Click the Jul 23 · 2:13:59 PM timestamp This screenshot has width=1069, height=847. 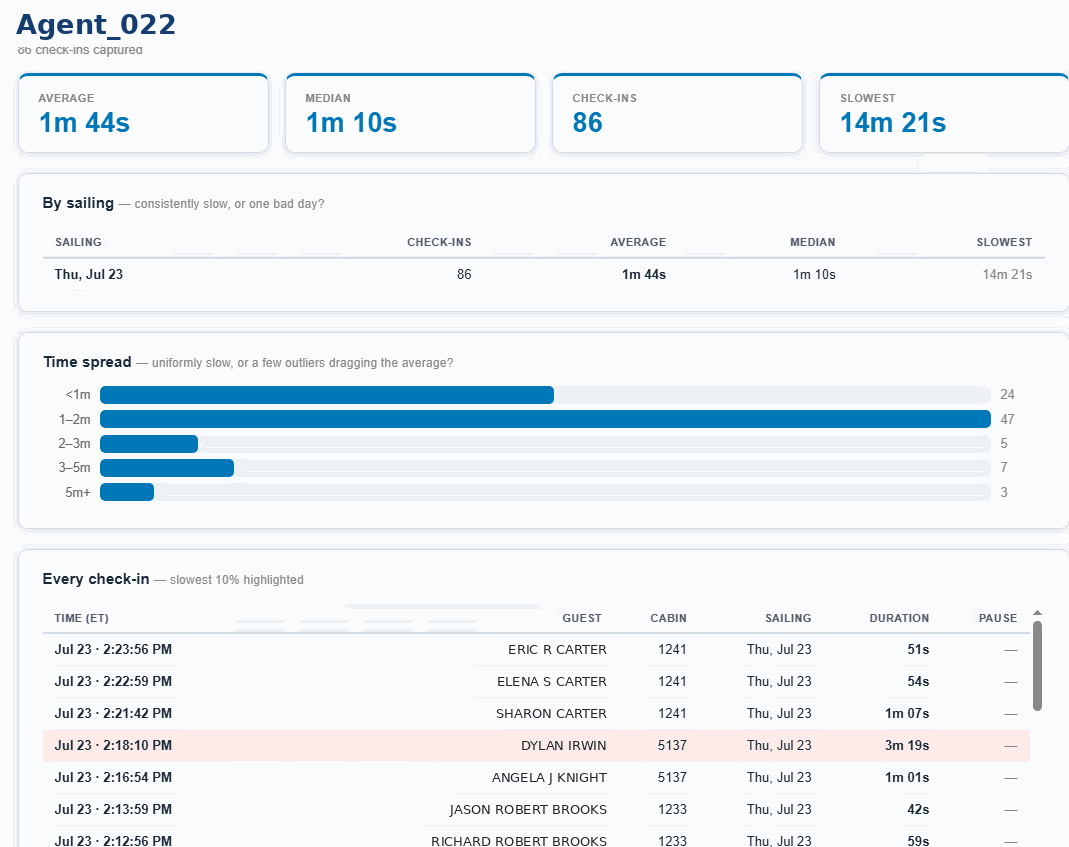click(x=113, y=809)
